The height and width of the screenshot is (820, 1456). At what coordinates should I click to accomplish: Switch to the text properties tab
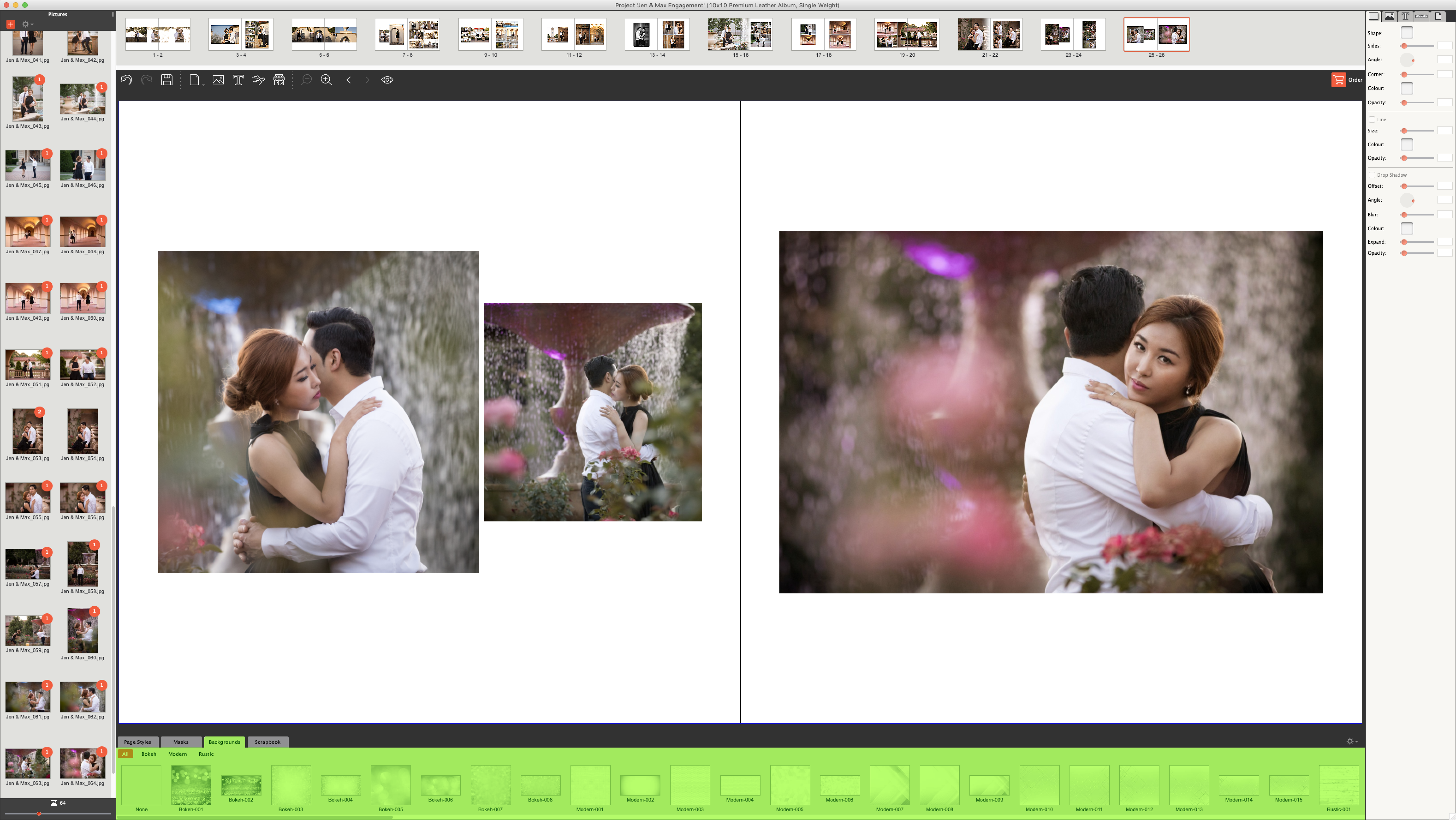(x=1406, y=16)
